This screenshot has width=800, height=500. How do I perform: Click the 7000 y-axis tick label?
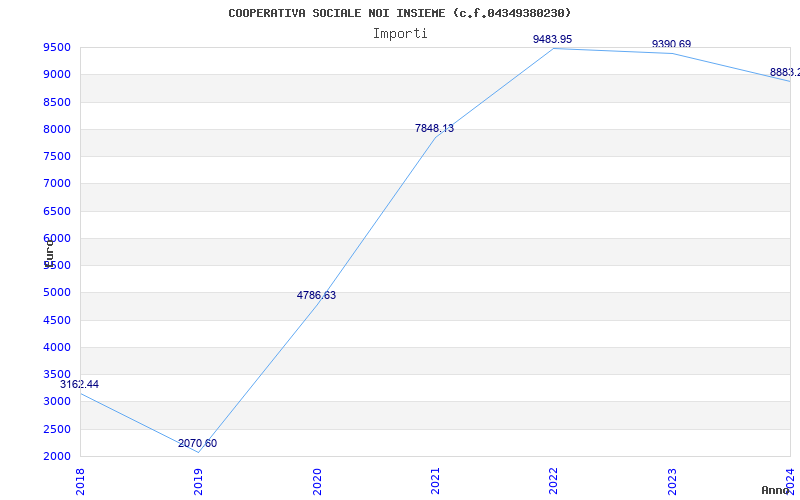tap(57, 184)
